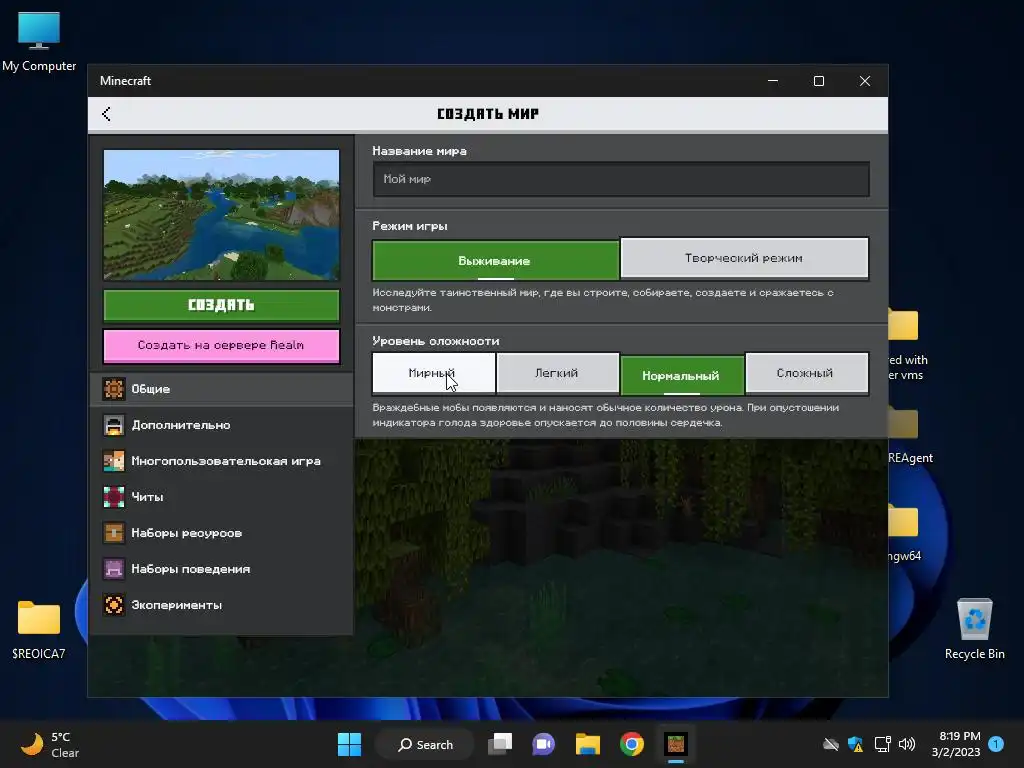Click the world preview thumbnail image
1024x768 pixels.
(x=221, y=215)
